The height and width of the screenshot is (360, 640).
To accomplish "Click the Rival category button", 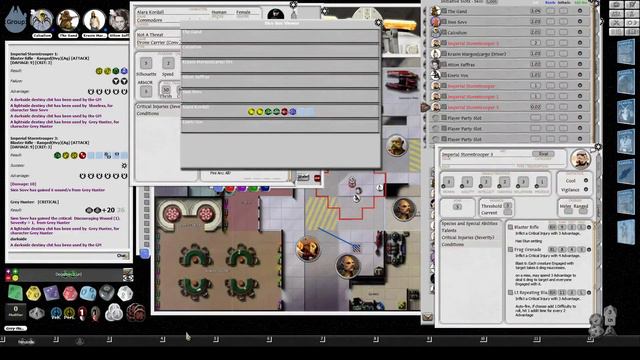I will coord(543,154).
